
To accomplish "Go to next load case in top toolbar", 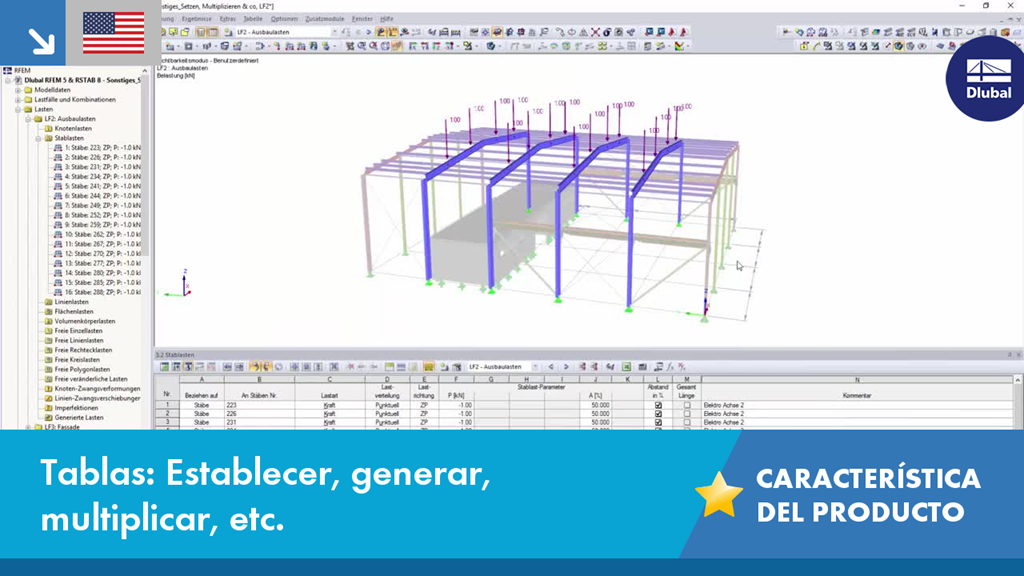I will tap(369, 32).
